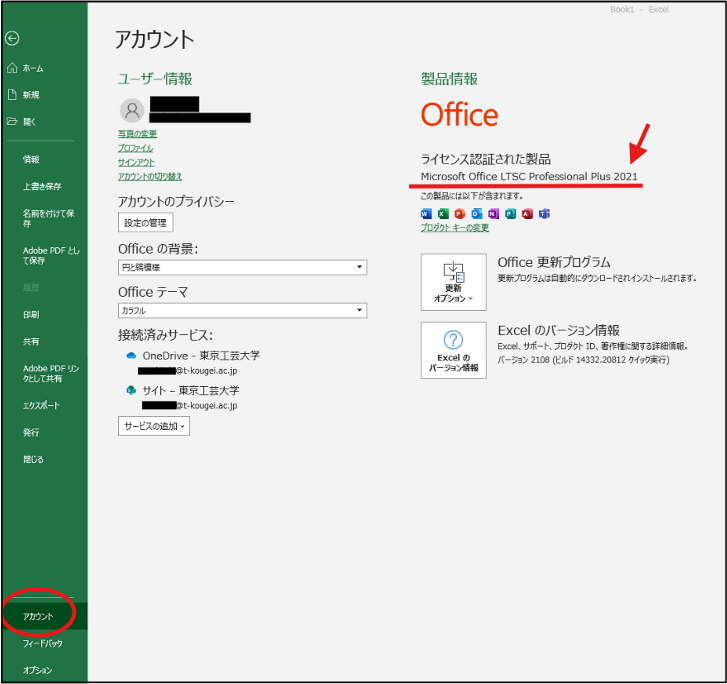This screenshot has height=684, width=727.
Task: Select 発行 in the sidebar
Action: click(x=32, y=433)
